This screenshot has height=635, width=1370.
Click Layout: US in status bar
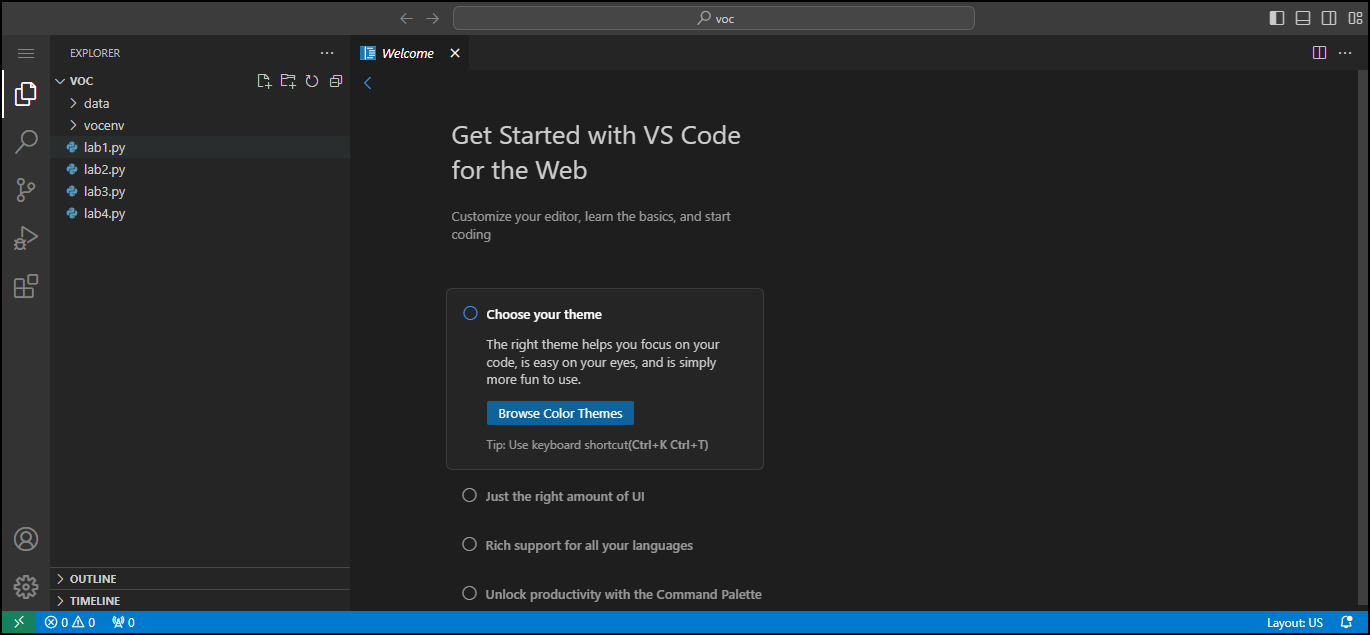point(1294,622)
